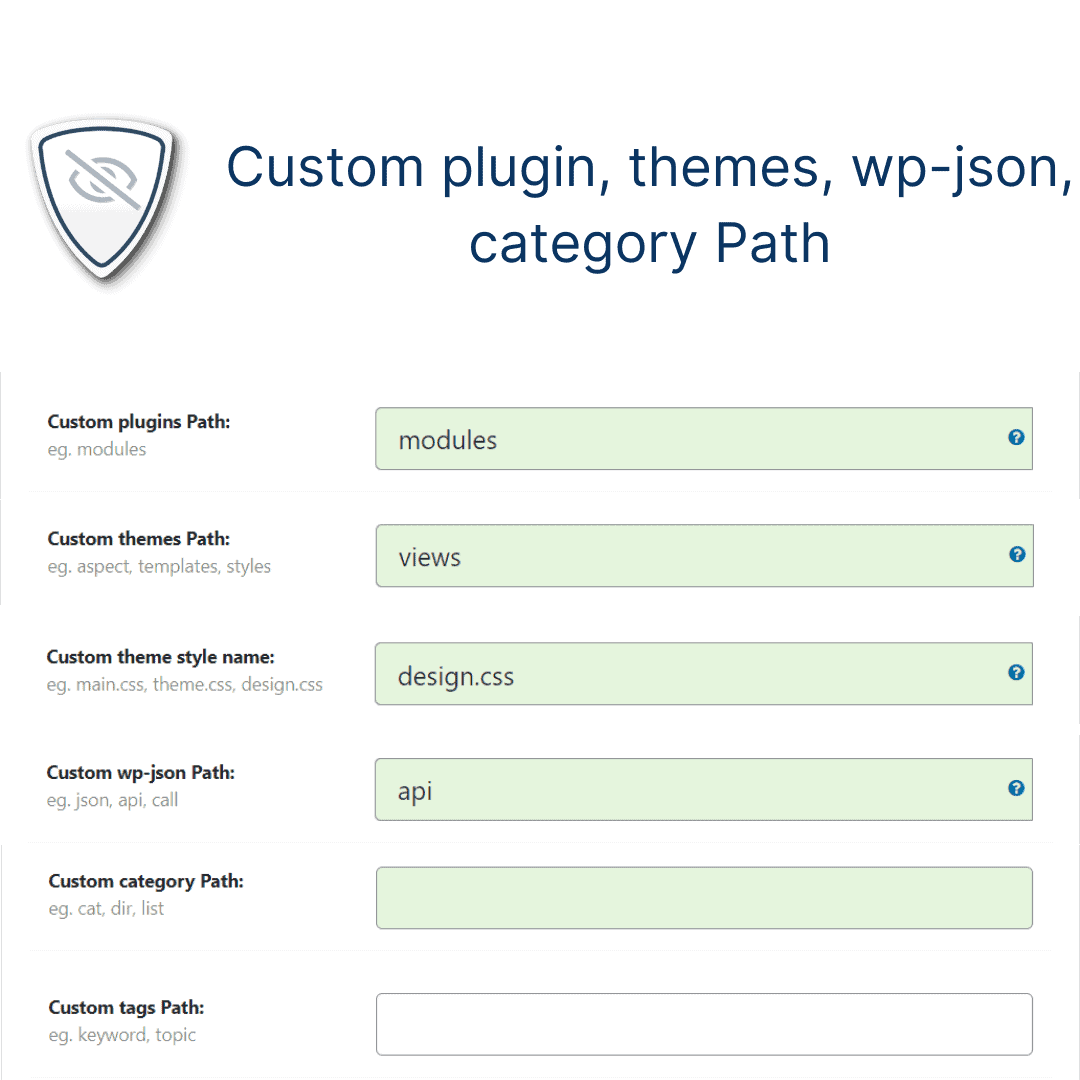Viewport: 1080px width, 1080px height.
Task: Click the Custom plugins Path label
Action: [139, 422]
